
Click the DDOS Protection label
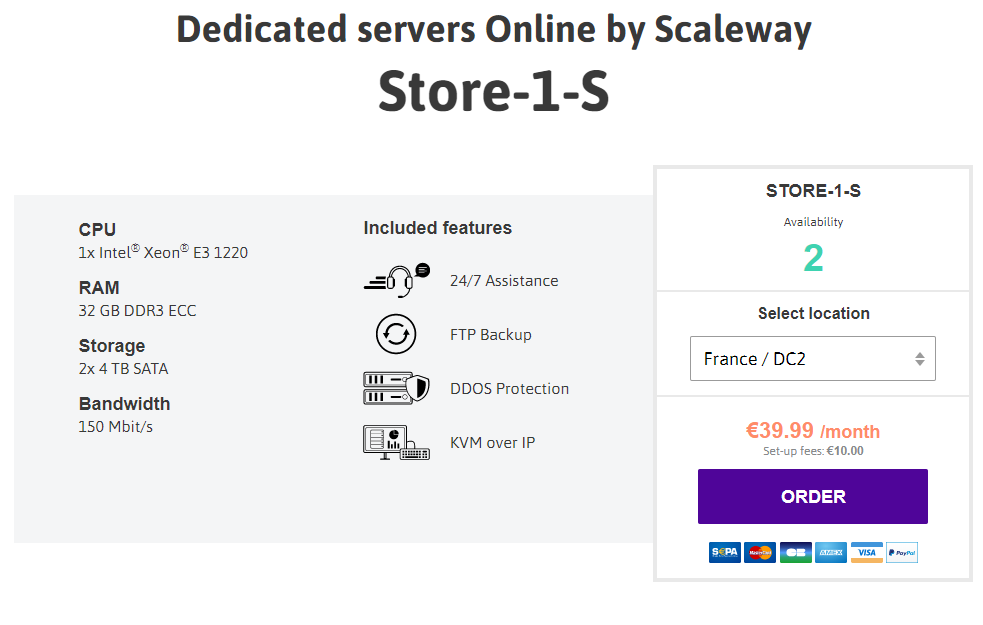[x=509, y=389]
